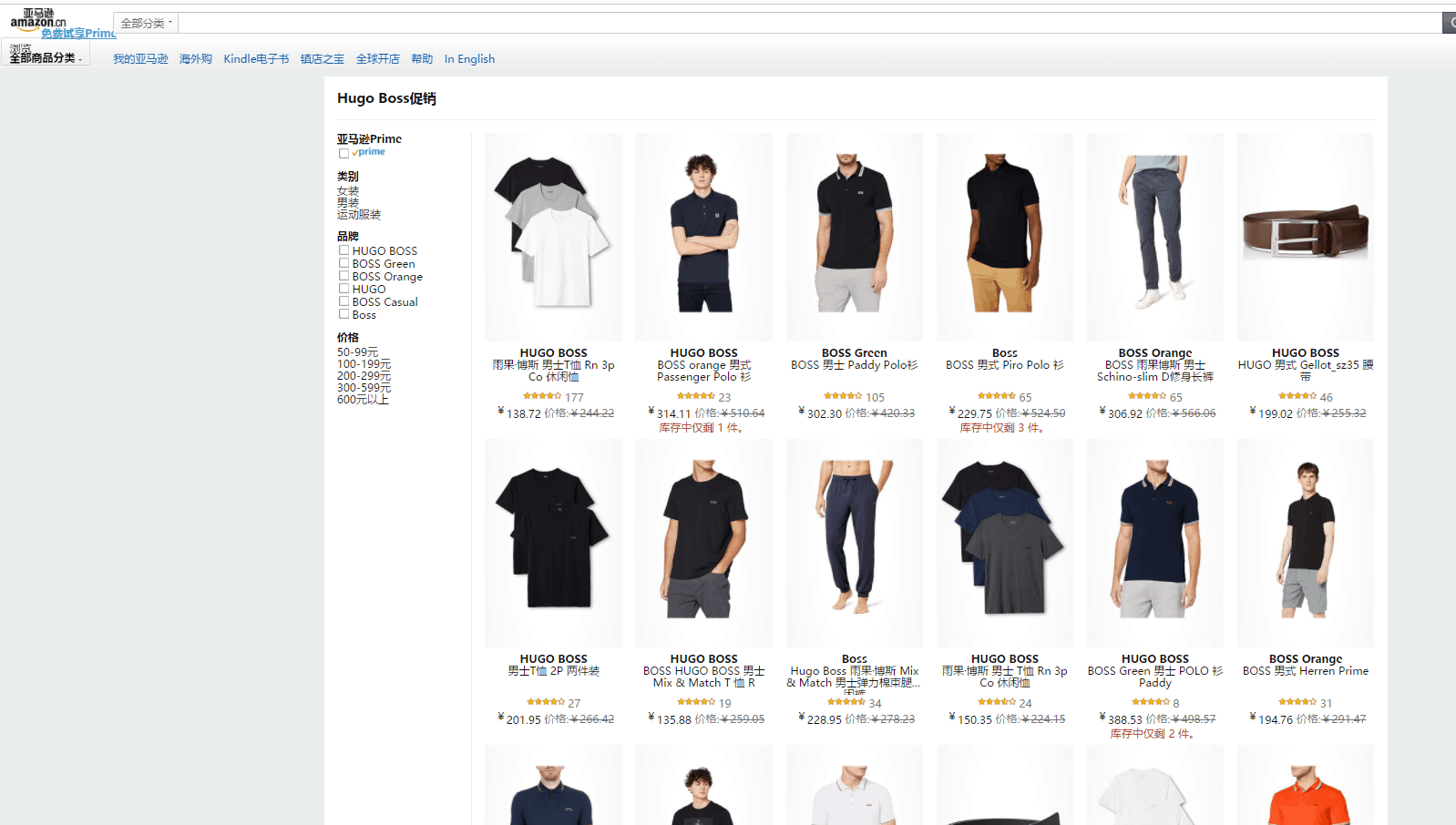Open the Schino-slim trousers product image
The image size is (1456, 825).
click(x=1155, y=238)
